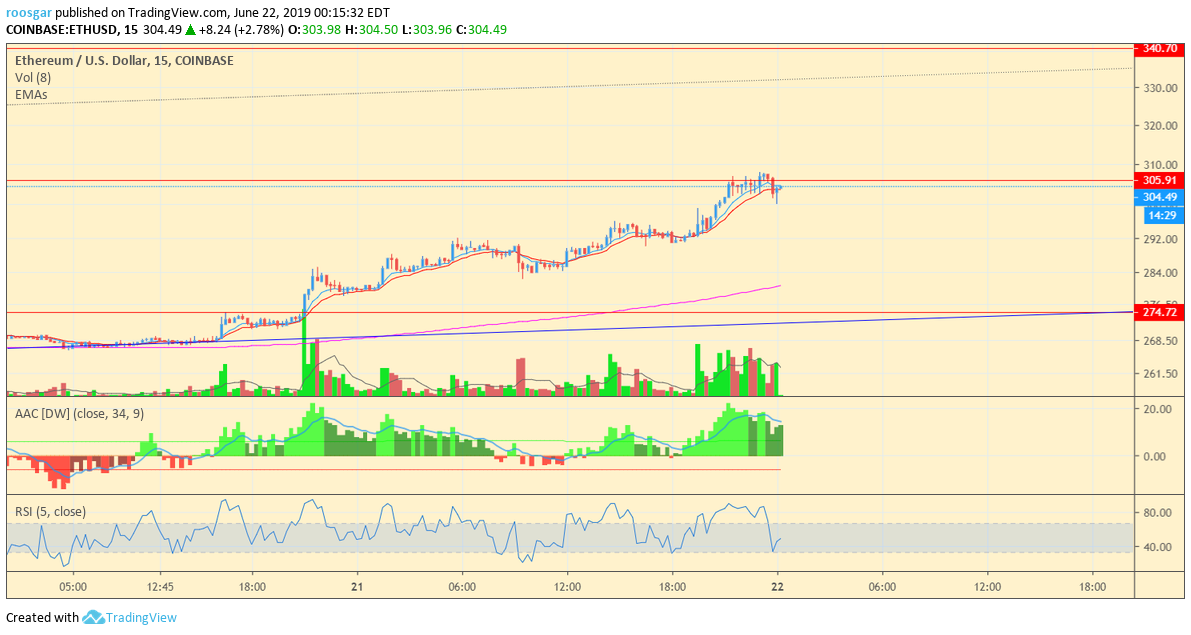Select the Vol (8) indicator label

click(x=33, y=77)
